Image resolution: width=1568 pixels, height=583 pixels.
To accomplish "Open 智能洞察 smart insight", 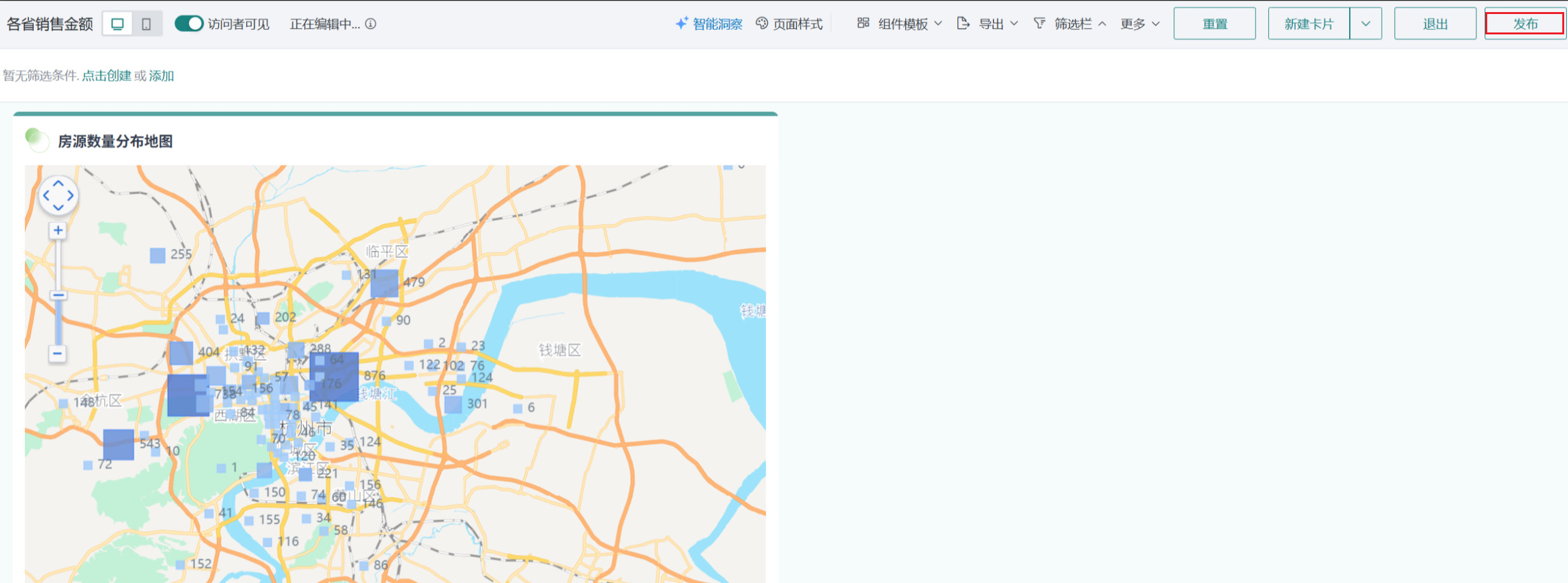I will [709, 24].
